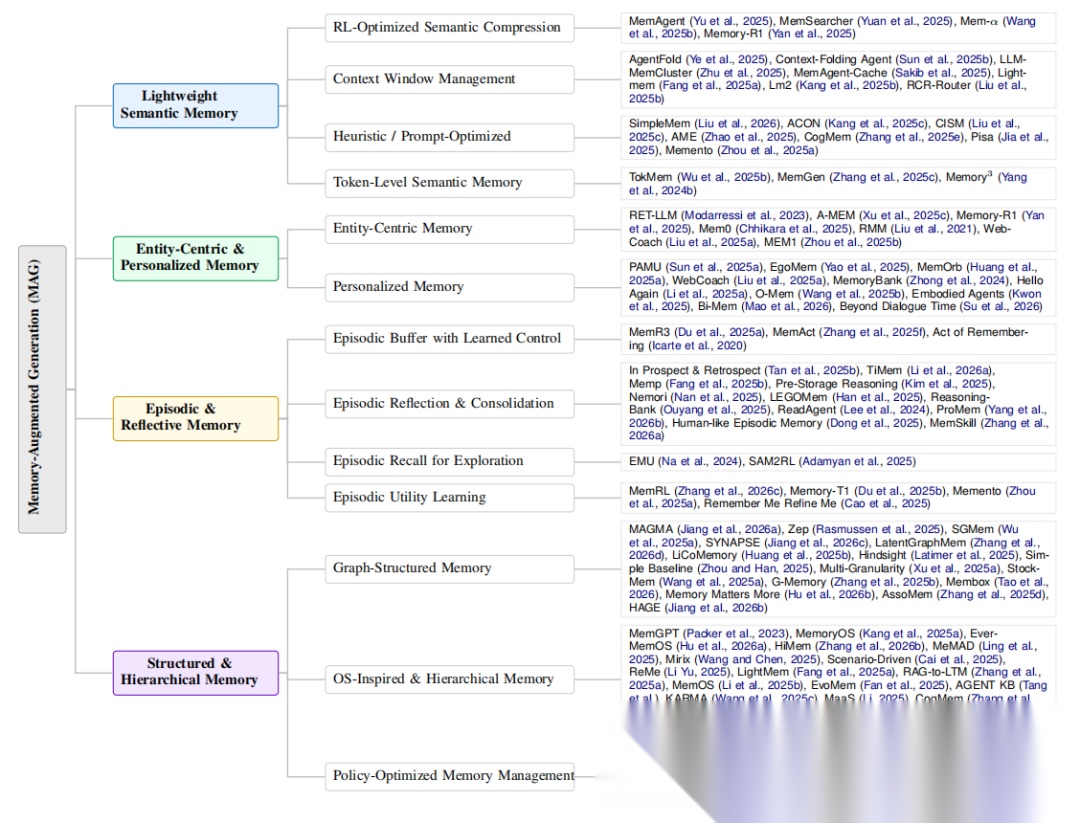The height and width of the screenshot is (823, 1080).
Task: Follow the Modarressi et al., 2023 RET-LLM citation
Action: point(746,216)
